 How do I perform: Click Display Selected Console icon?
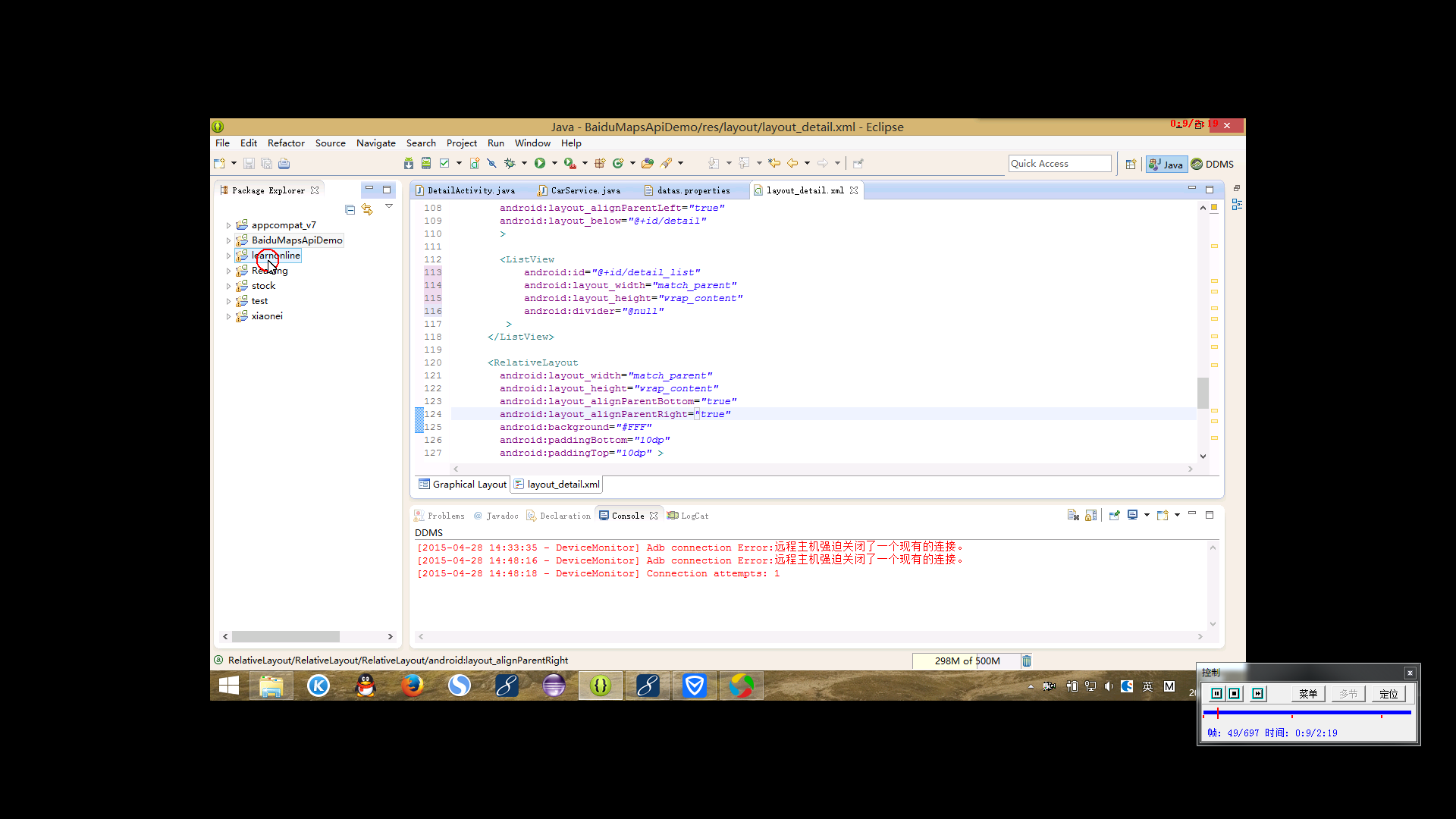pos(1132,515)
